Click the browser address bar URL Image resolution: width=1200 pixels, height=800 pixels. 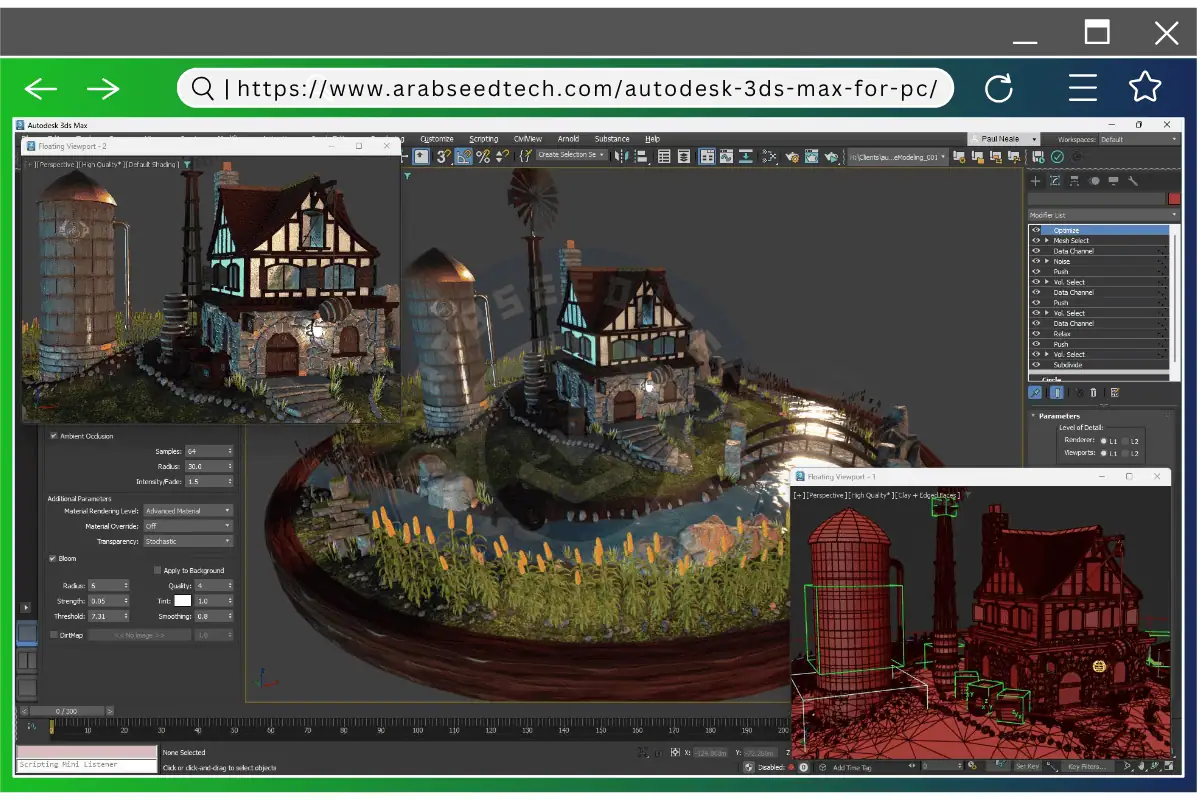[x=587, y=89]
